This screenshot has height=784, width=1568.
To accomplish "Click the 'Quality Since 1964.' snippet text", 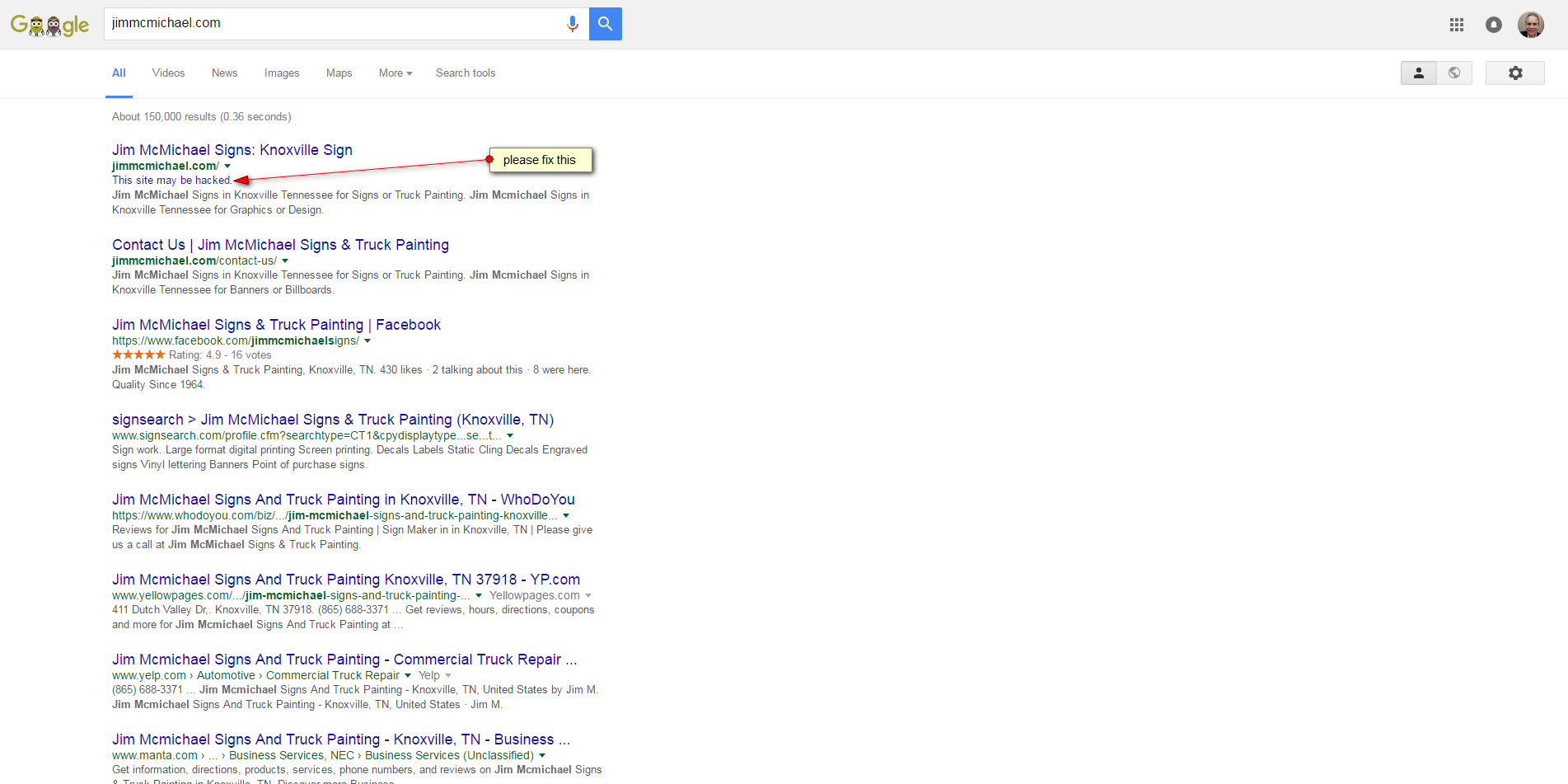I will point(158,385).
